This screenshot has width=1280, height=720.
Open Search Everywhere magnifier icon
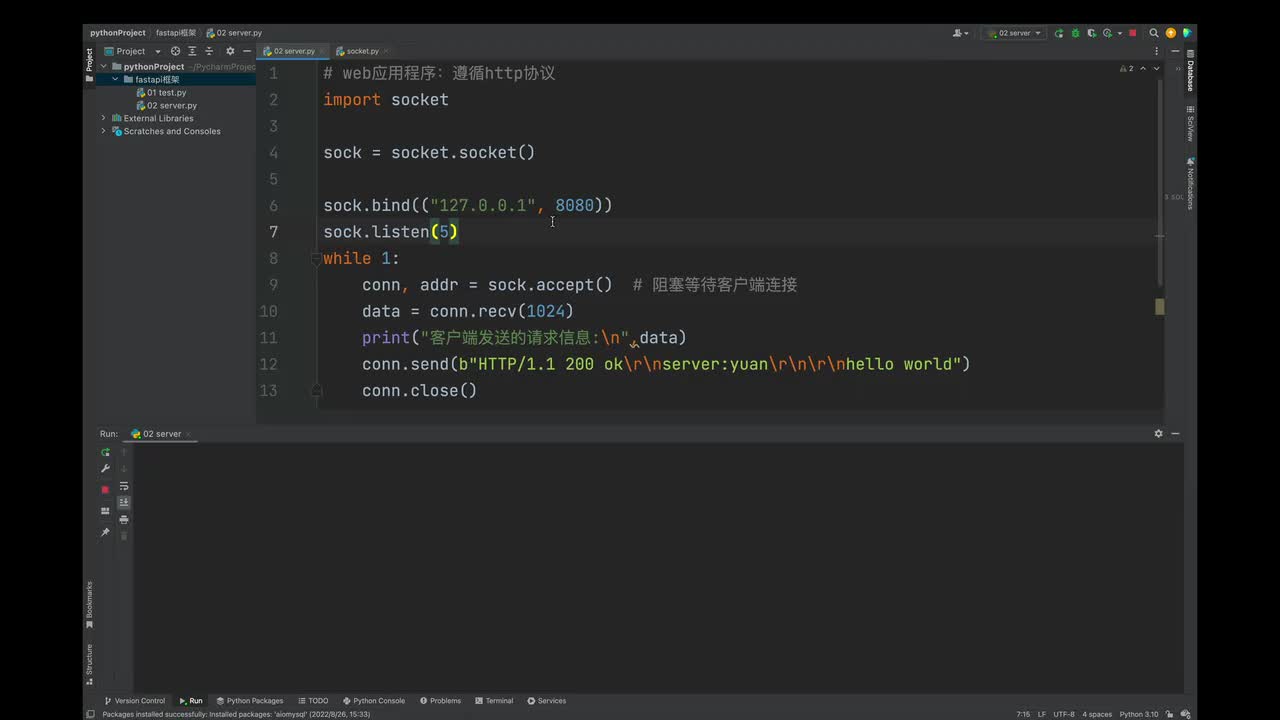1154,33
